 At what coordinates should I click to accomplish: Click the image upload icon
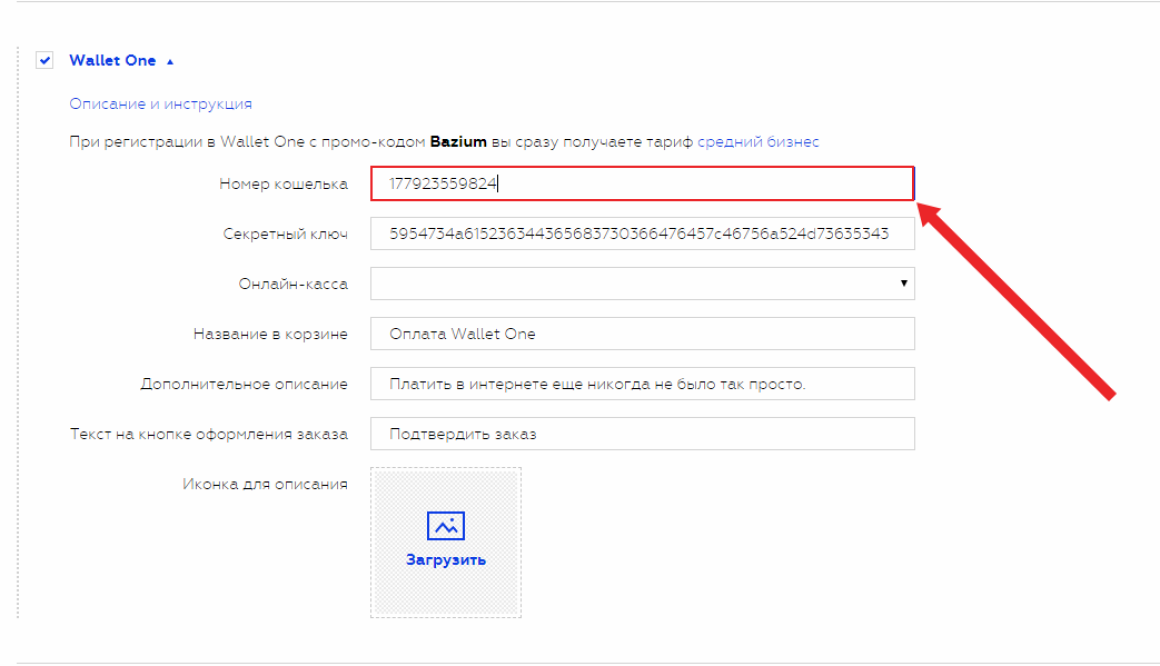[446, 526]
